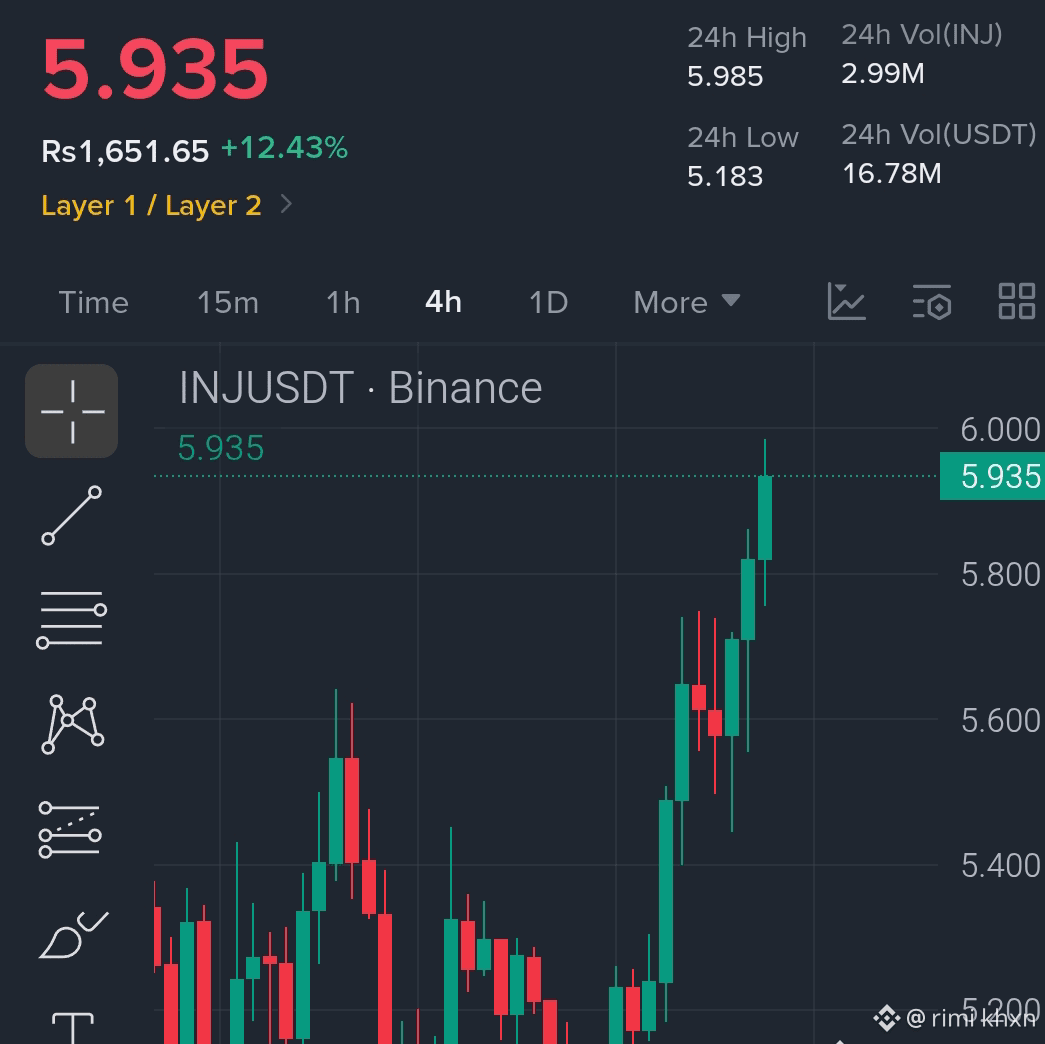Select the trend line drawing tool
This screenshot has width=1045, height=1044.
point(71,515)
